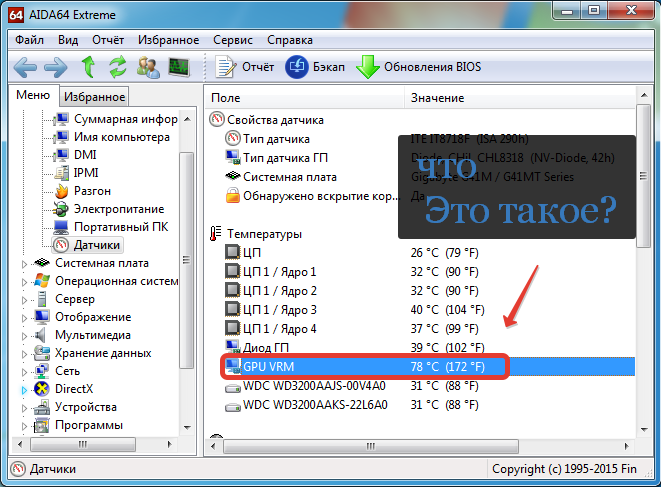
Task: Click the sensor list horizontal scrollbar thumb
Action: 371,446
